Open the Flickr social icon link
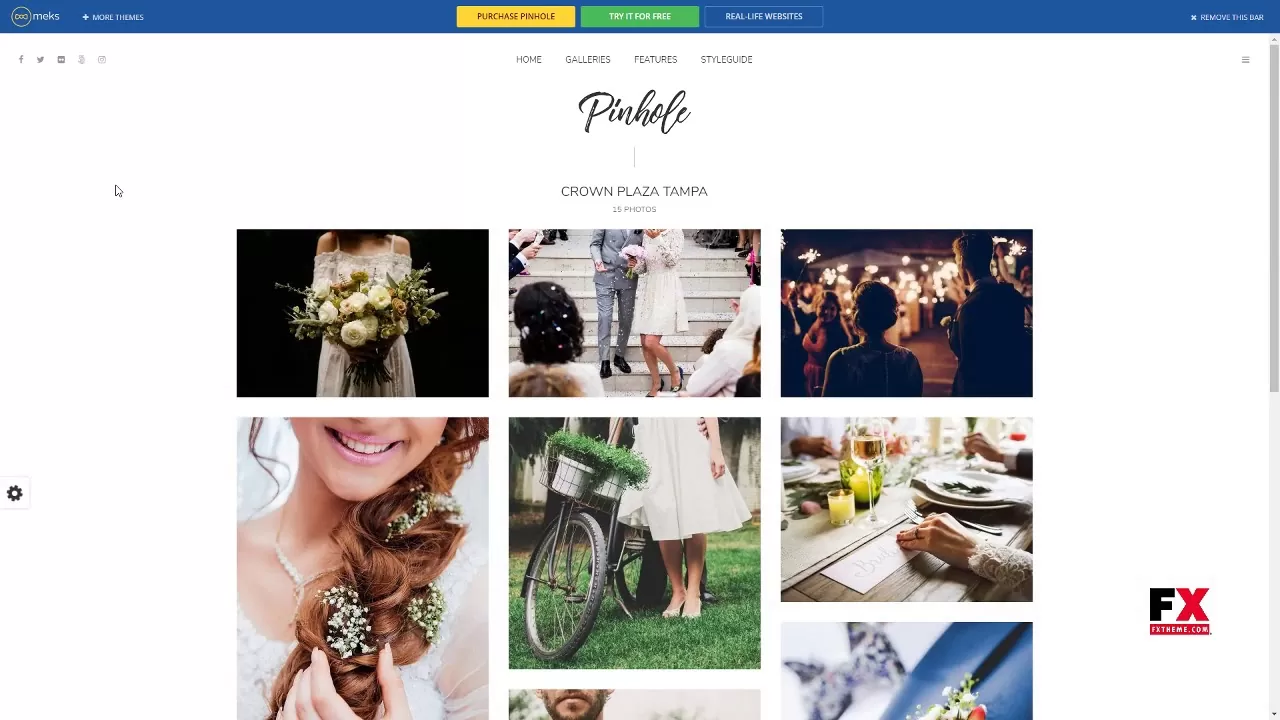 pos(61,60)
